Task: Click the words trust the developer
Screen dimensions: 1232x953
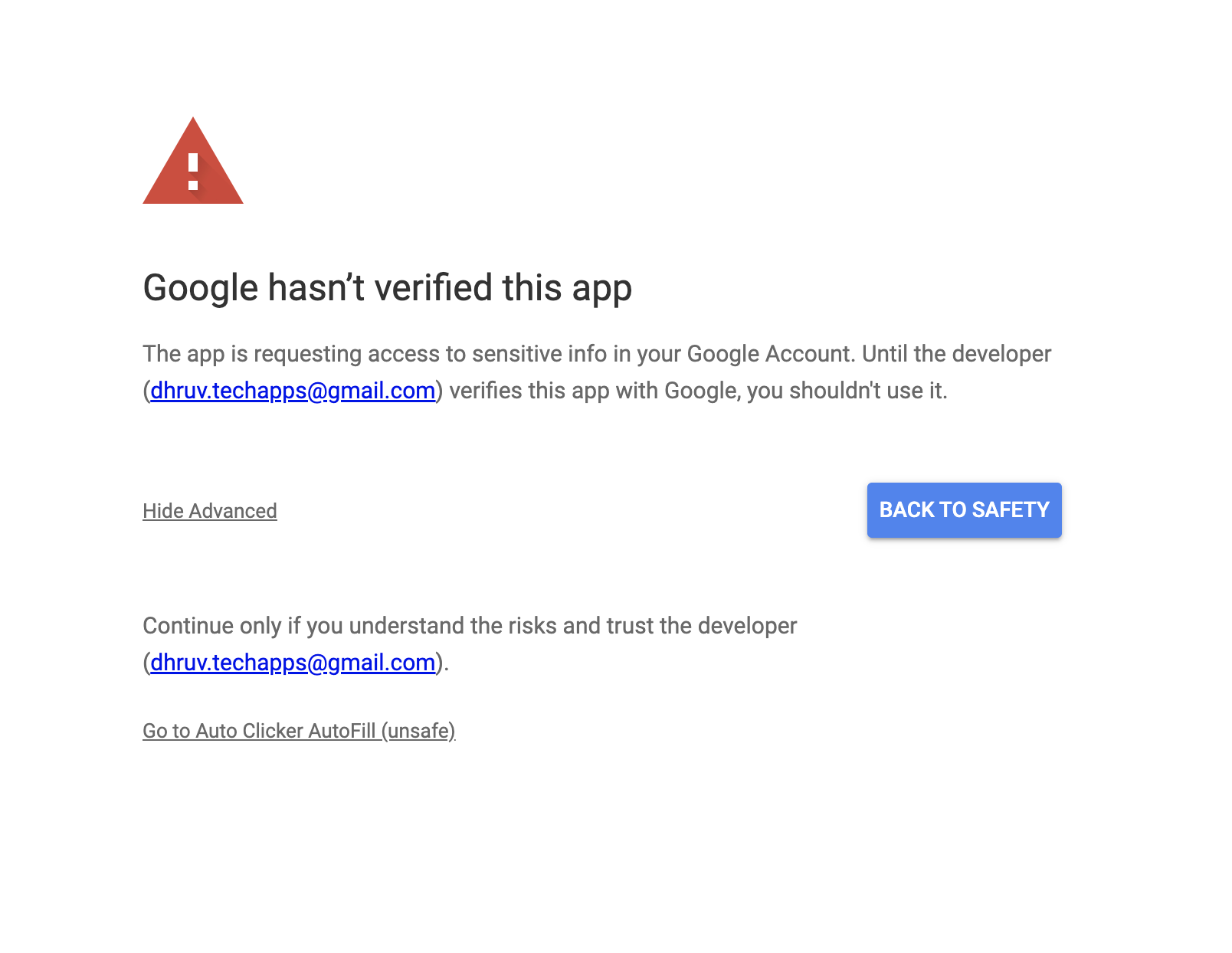Action: point(701,626)
